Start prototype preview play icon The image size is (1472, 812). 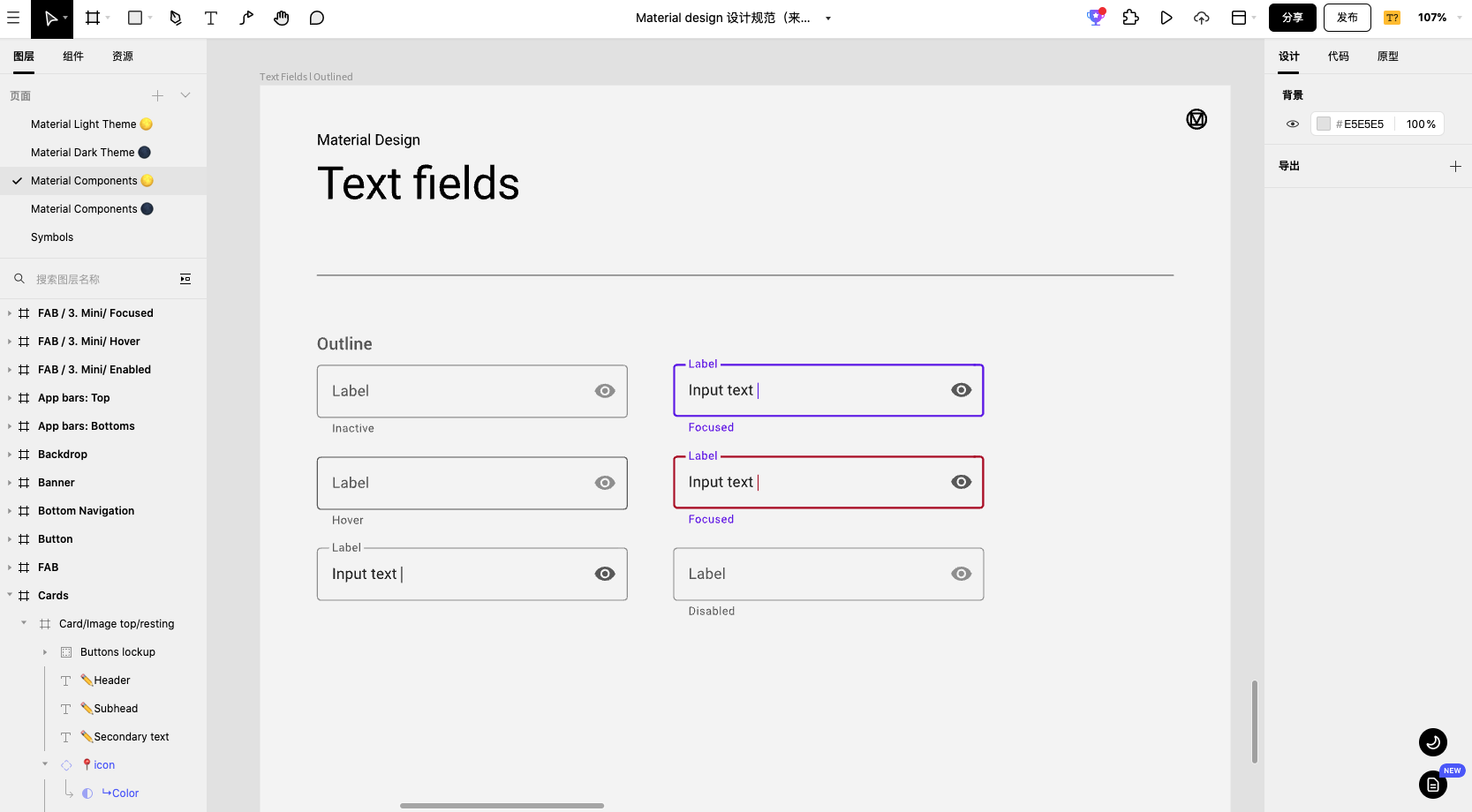click(x=1166, y=18)
